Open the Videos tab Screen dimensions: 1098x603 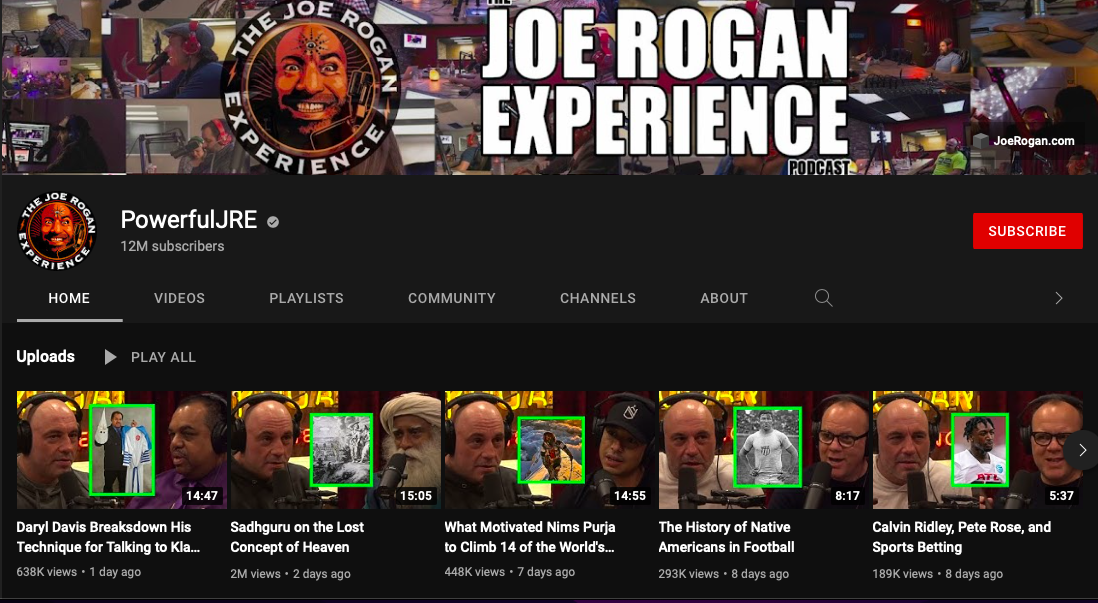pos(179,298)
